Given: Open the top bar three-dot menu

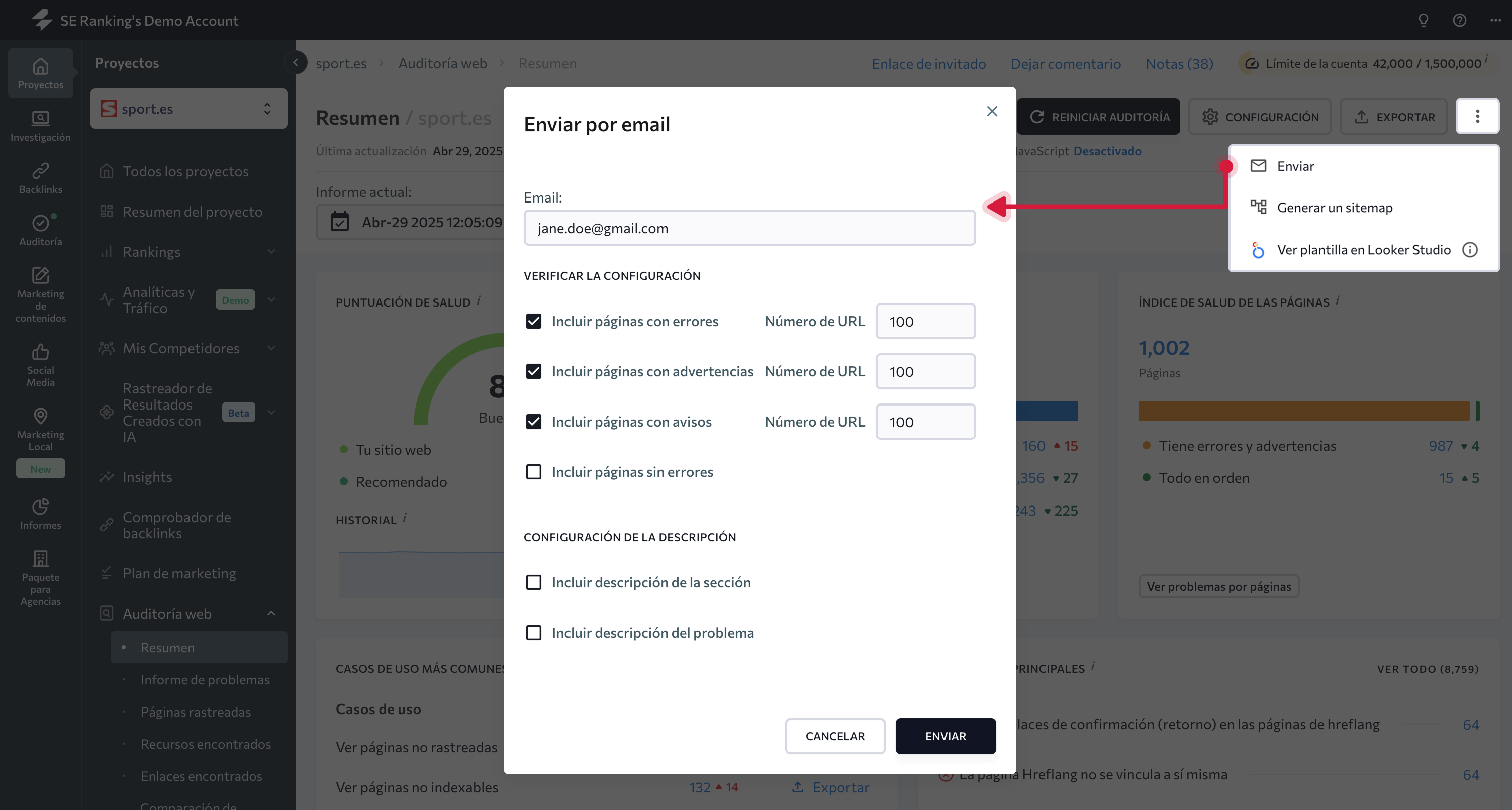Looking at the screenshot, I should point(1495,20).
